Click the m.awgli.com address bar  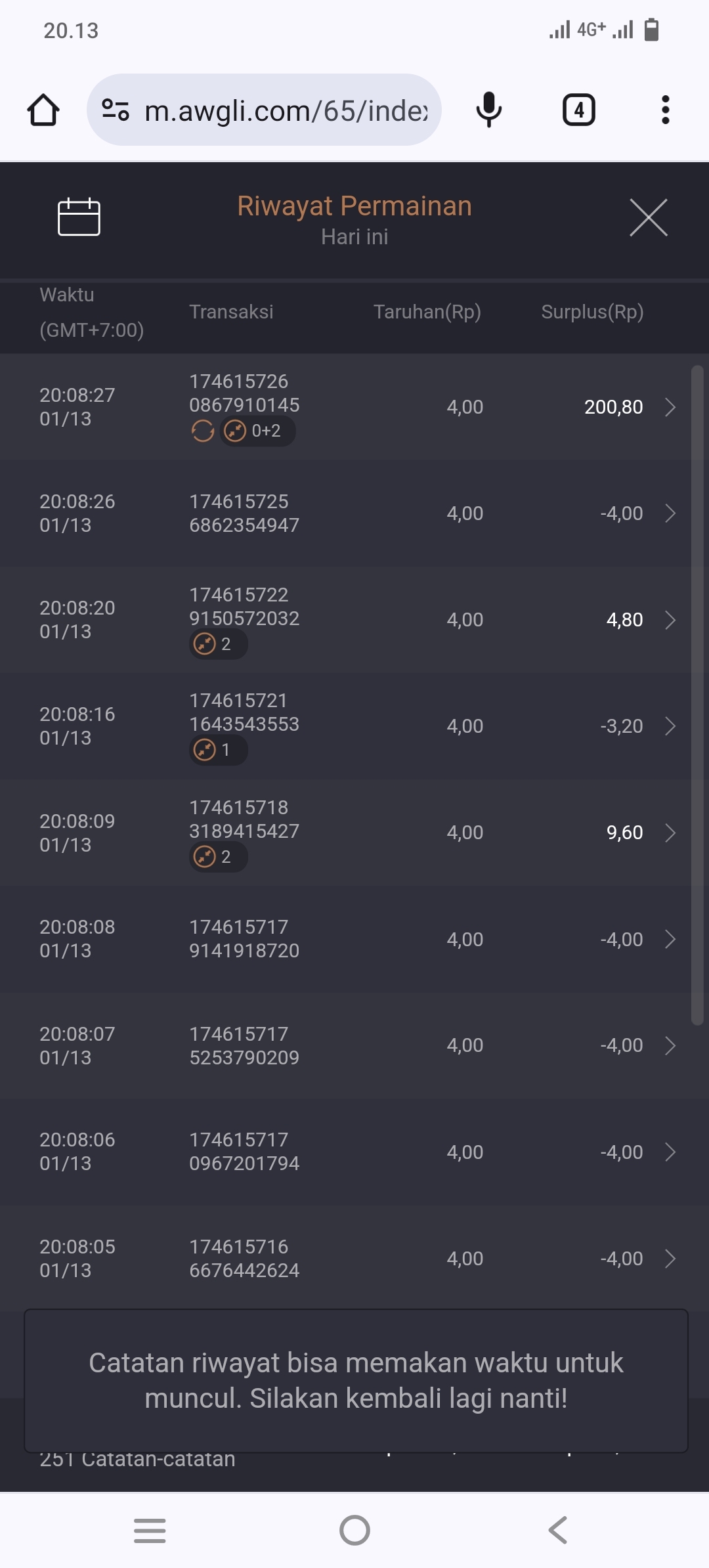click(x=286, y=110)
